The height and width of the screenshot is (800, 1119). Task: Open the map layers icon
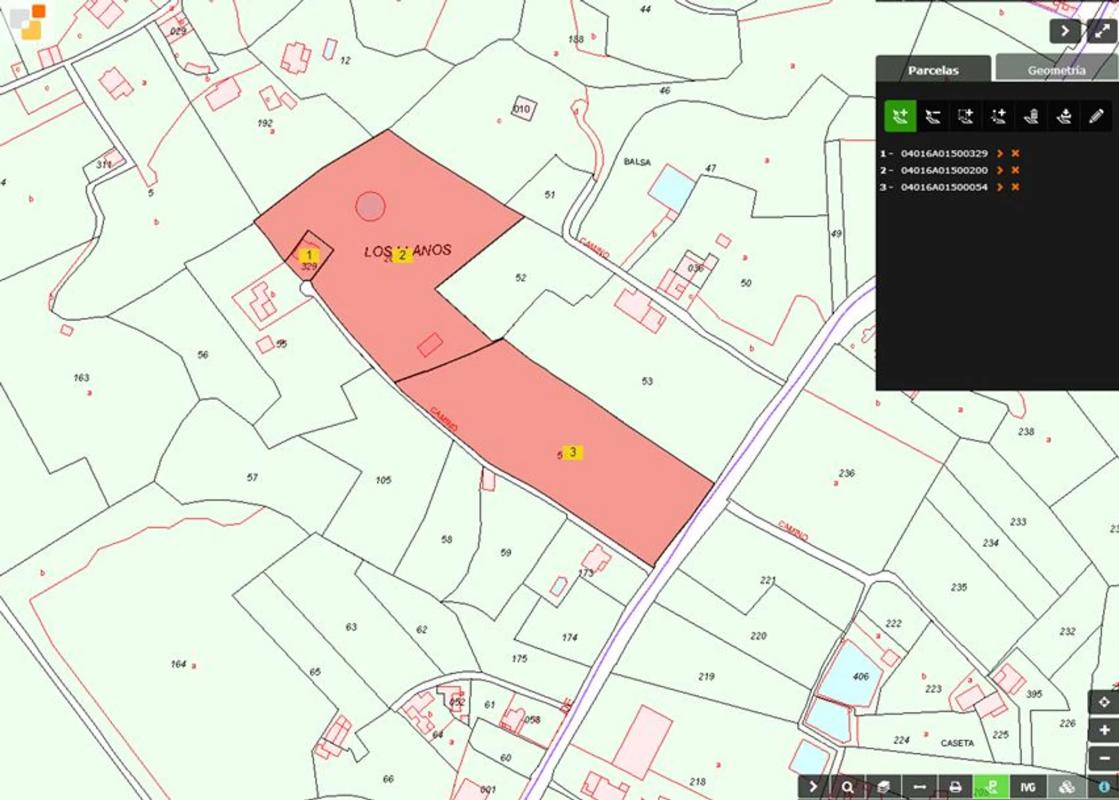[883, 787]
